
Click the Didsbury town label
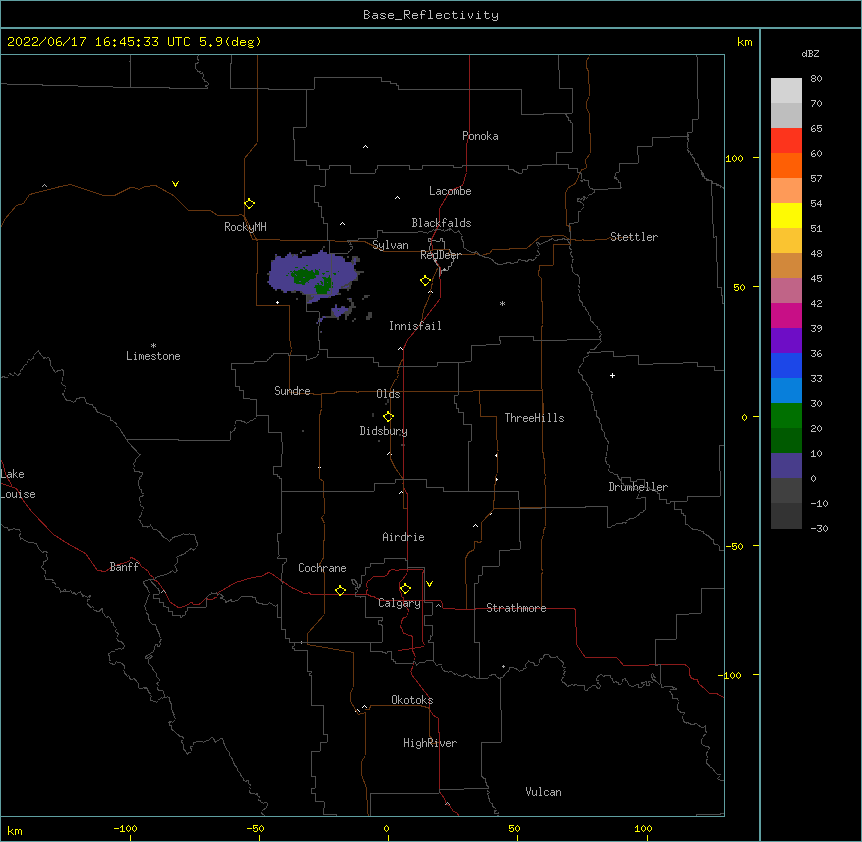(383, 431)
